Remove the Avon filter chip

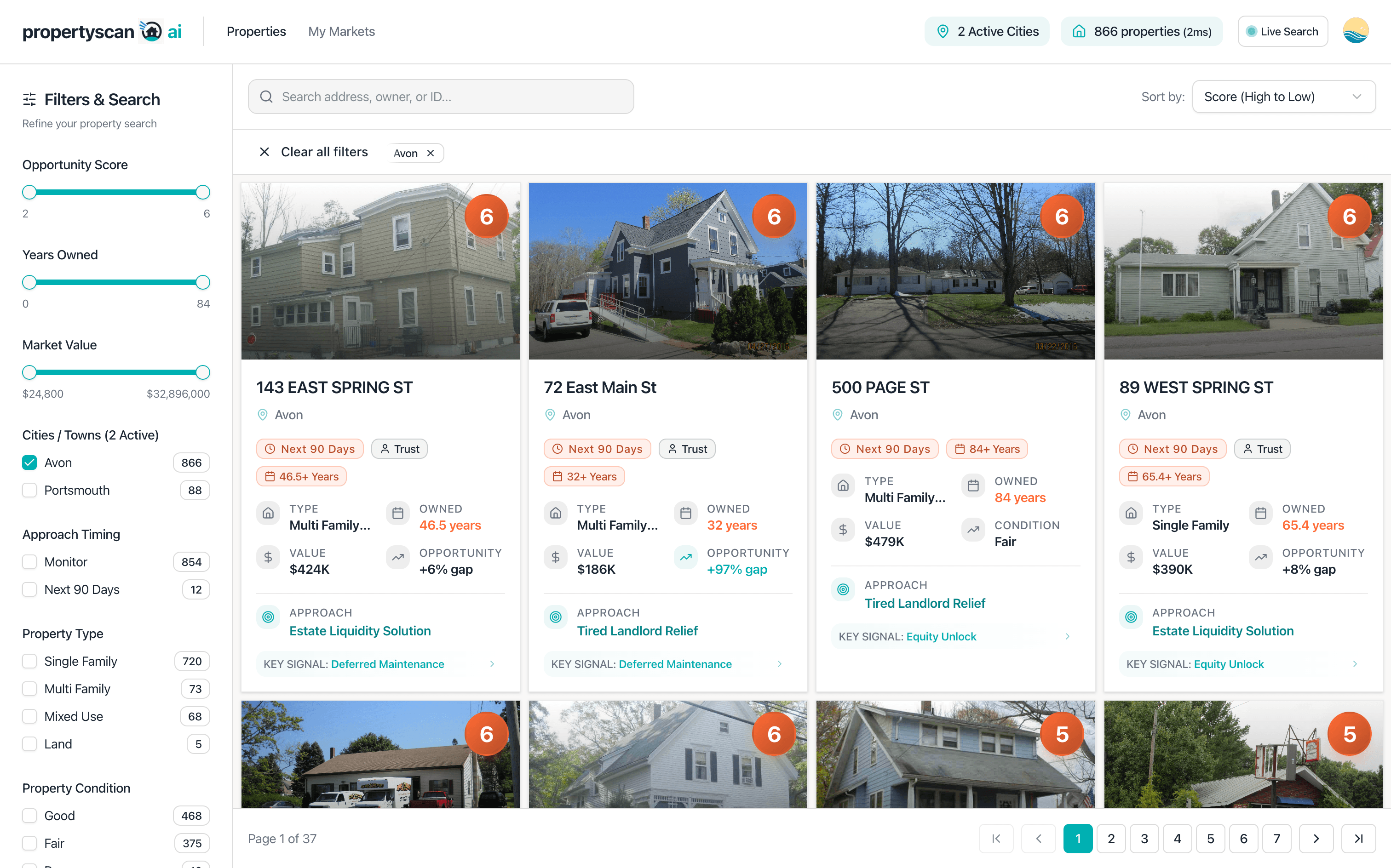point(430,153)
